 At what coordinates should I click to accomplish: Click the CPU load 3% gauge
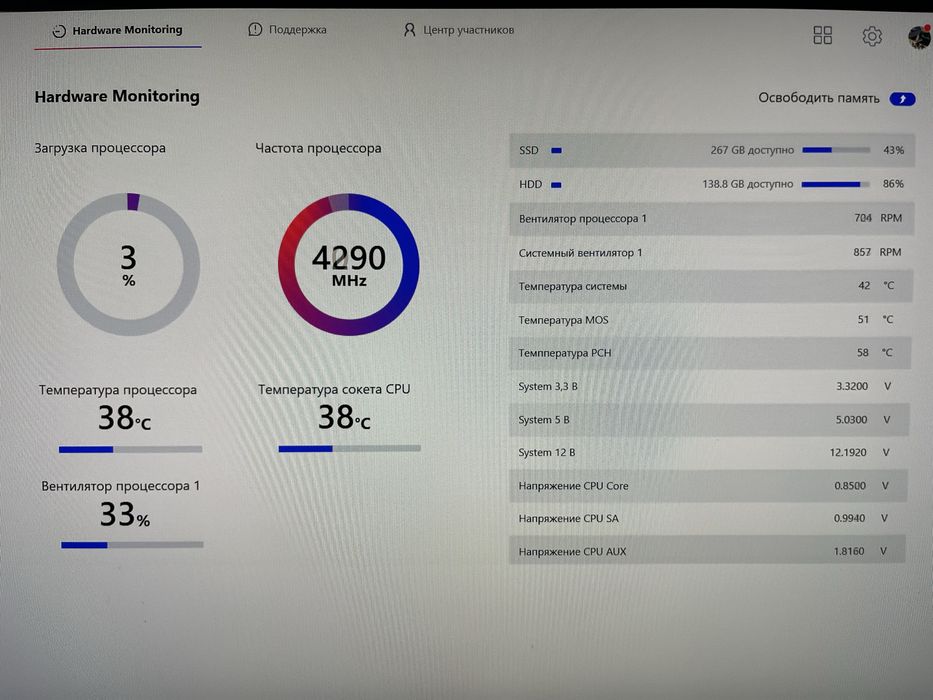click(129, 264)
